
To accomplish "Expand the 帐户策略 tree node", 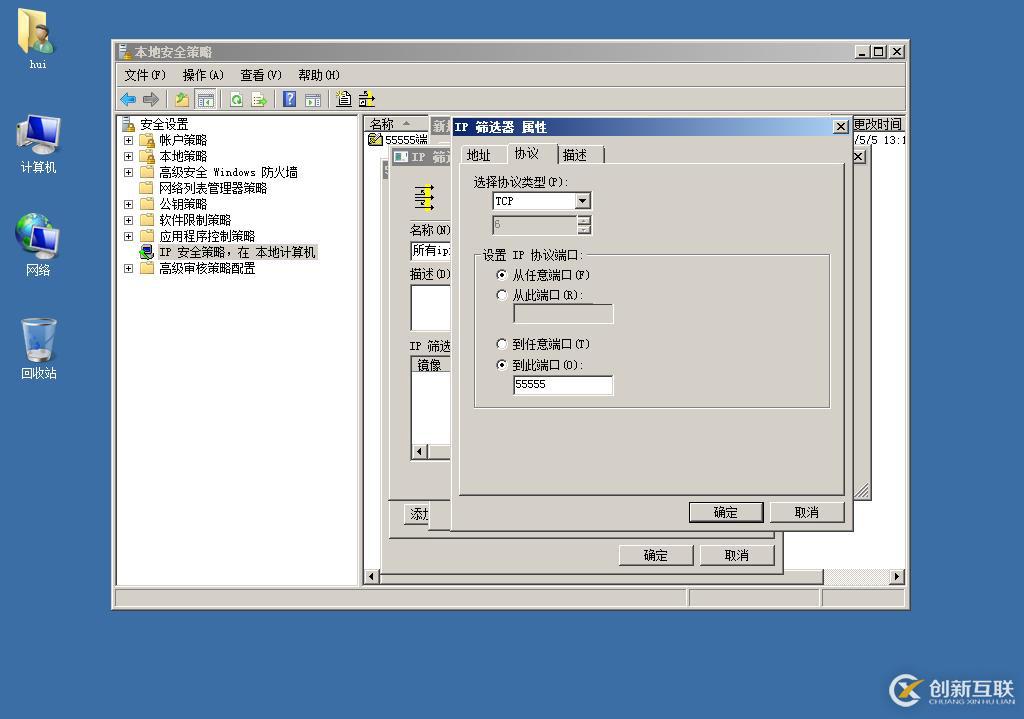I will point(128,141).
